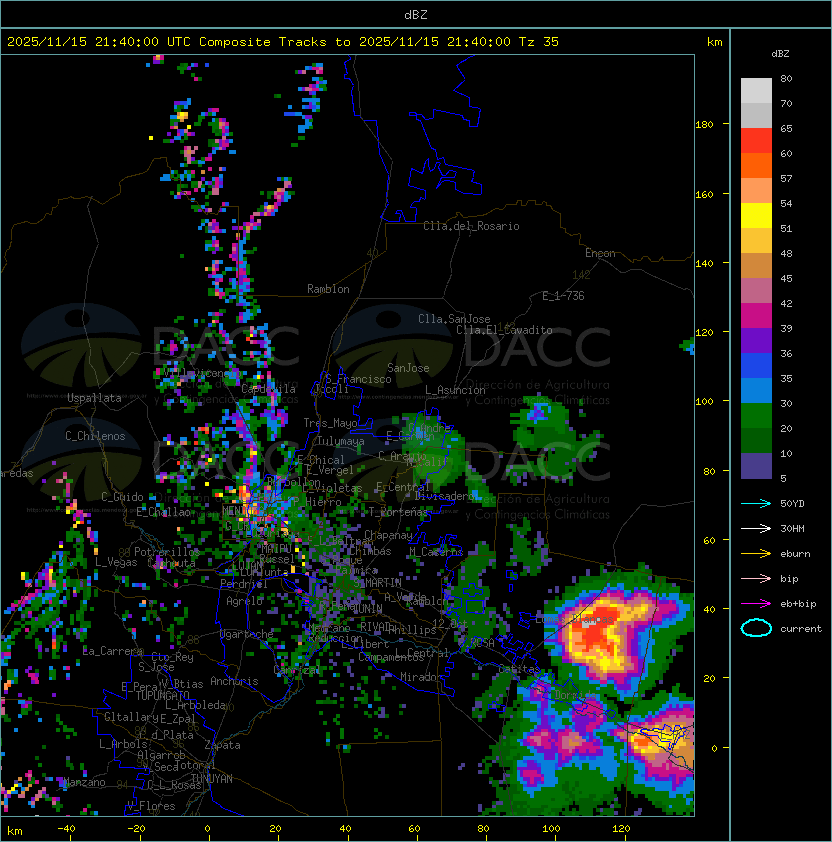Click the 'Ramblon' map label

pos(328,289)
